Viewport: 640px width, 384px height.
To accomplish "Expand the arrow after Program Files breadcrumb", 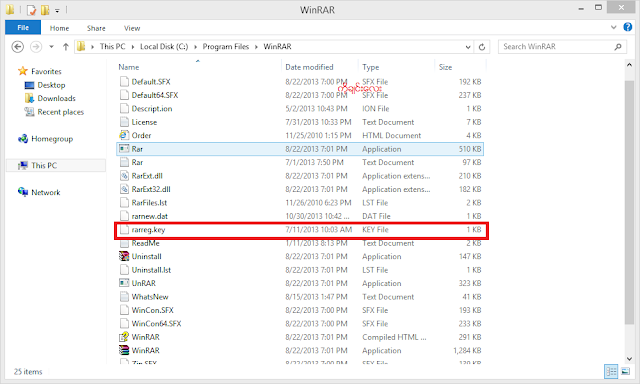I will click(x=256, y=47).
